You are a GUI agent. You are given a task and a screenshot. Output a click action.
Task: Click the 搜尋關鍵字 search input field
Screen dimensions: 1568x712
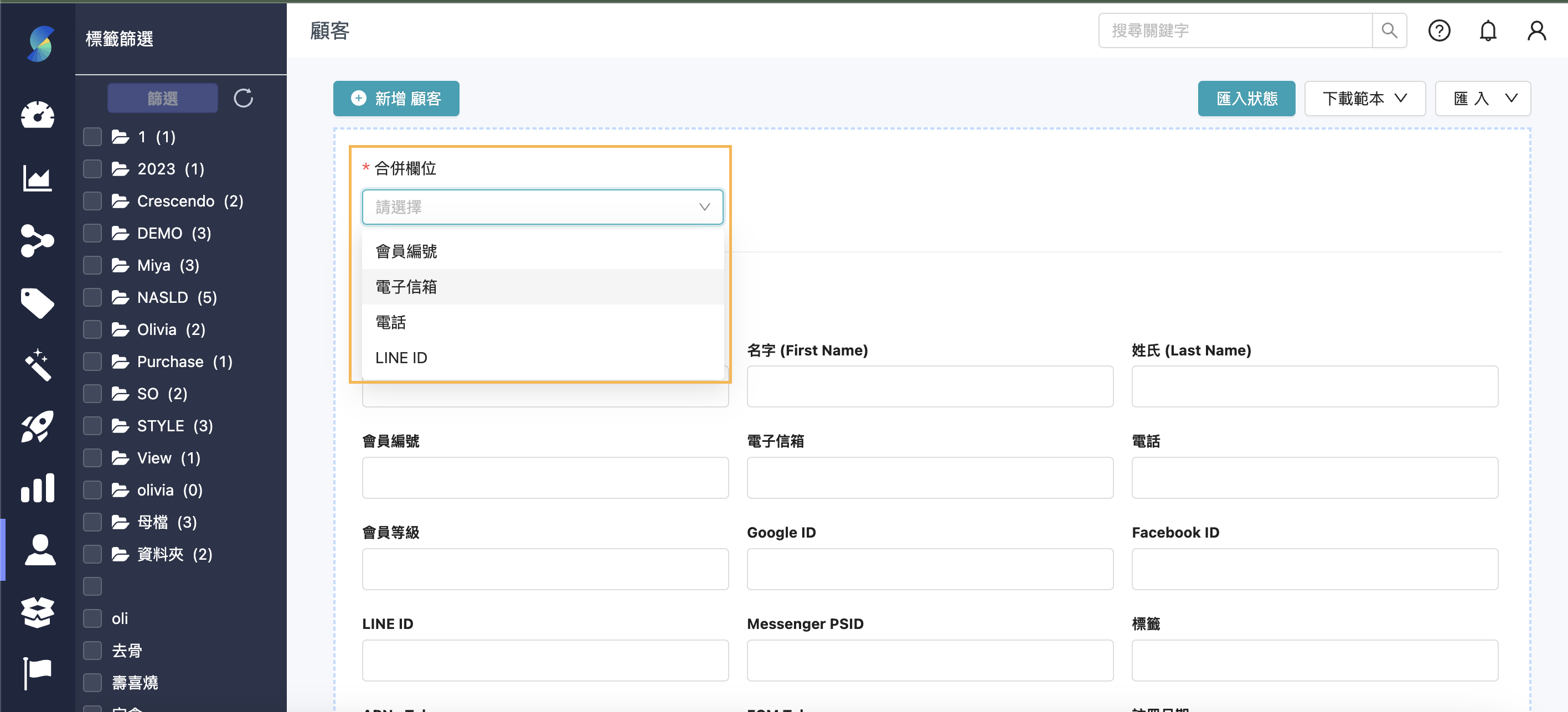coord(1235,30)
